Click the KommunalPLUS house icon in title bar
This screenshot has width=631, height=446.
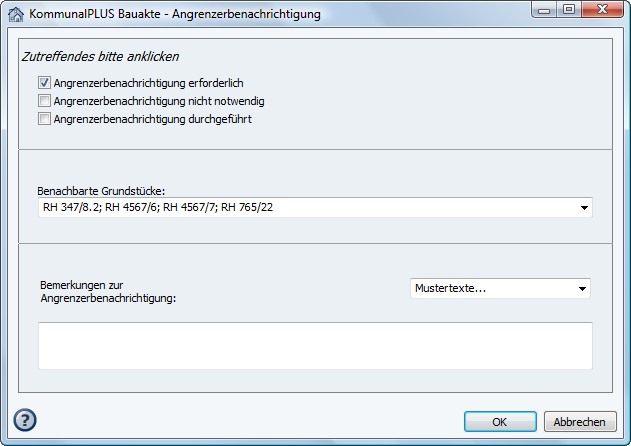pos(16,15)
